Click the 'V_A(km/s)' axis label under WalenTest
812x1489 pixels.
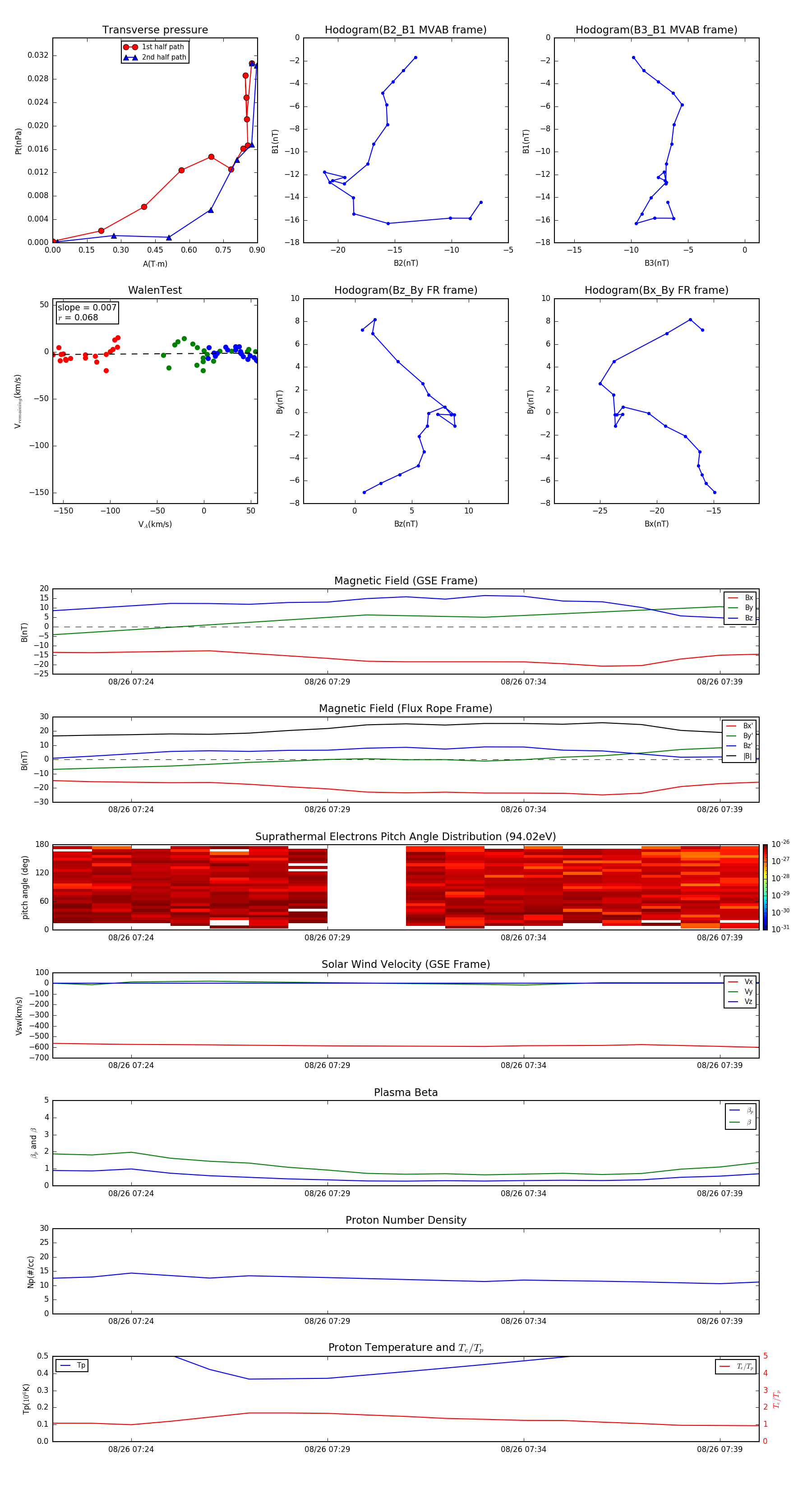155,524
